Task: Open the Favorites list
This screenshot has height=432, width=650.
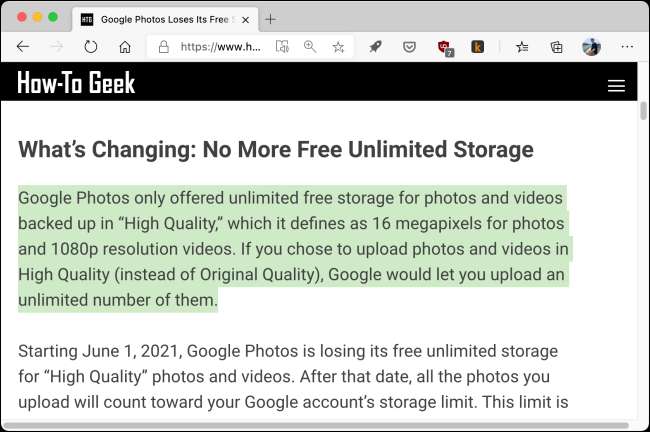Action: 523,47
